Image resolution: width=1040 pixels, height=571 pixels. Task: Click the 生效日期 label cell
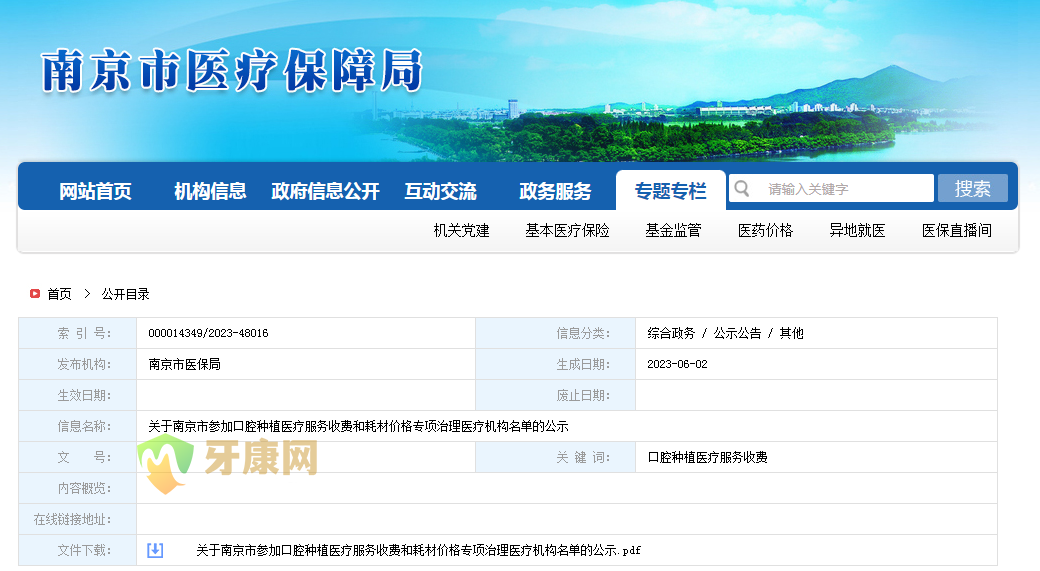(78, 395)
